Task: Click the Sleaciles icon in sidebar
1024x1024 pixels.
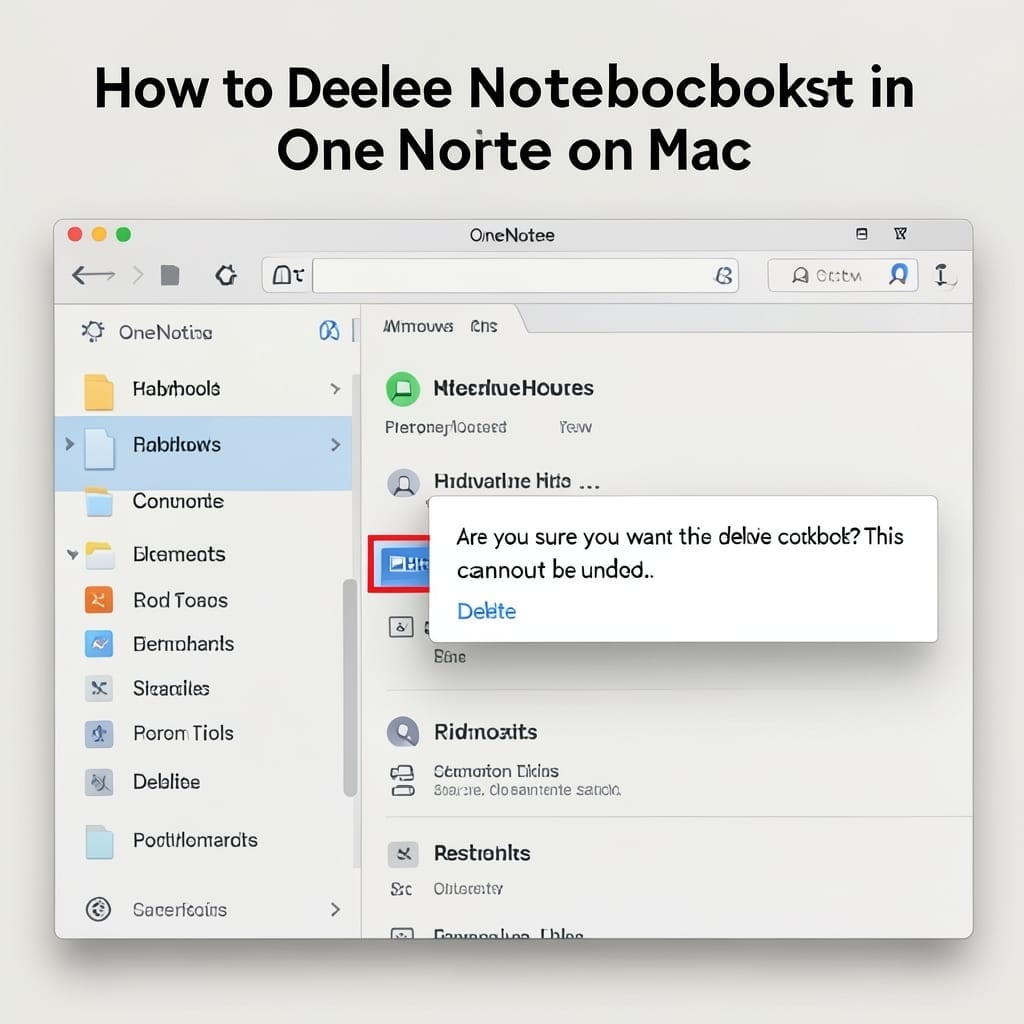Action: pyautogui.click(x=99, y=688)
